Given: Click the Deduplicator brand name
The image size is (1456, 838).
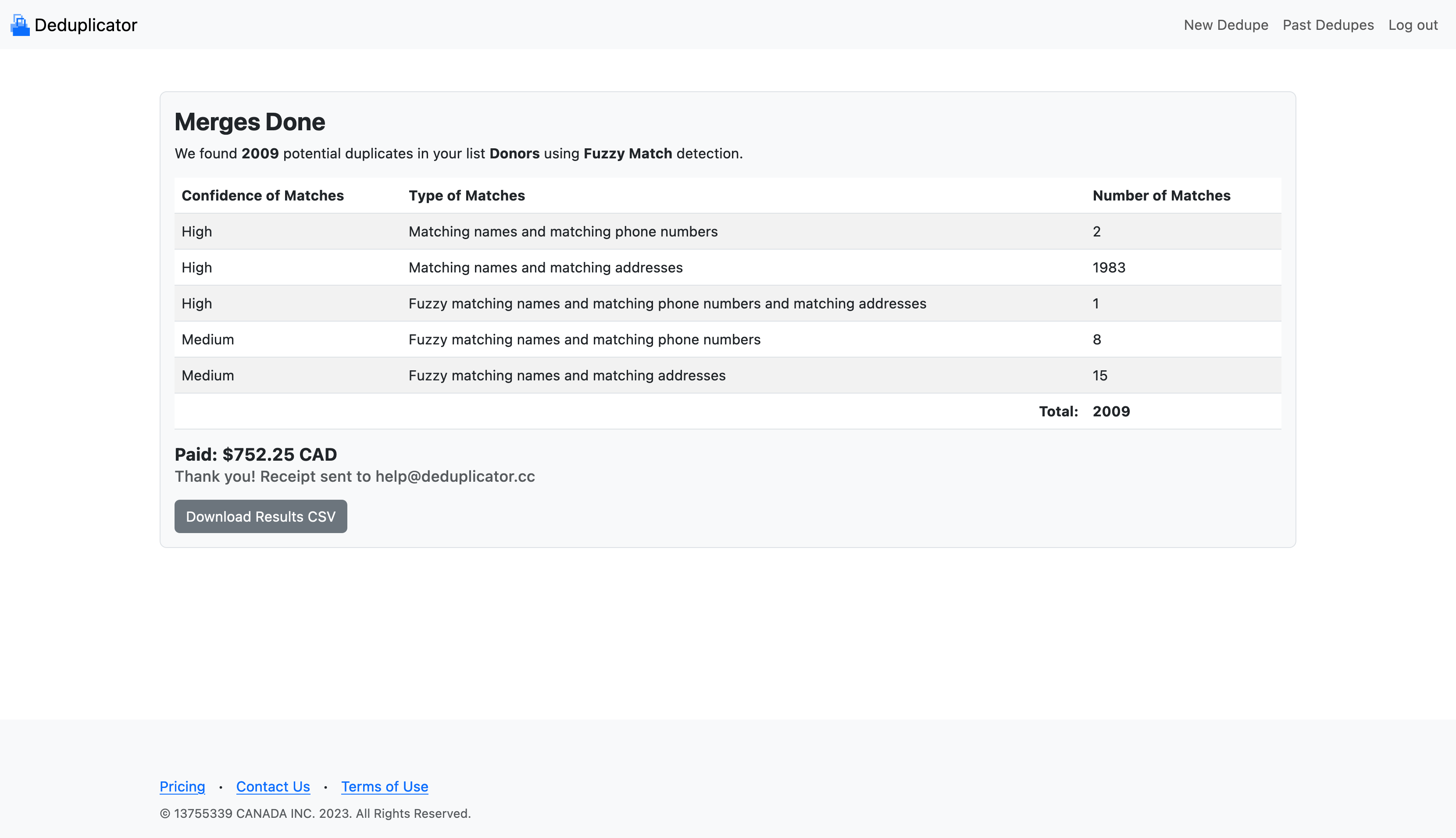Looking at the screenshot, I should 86,25.
